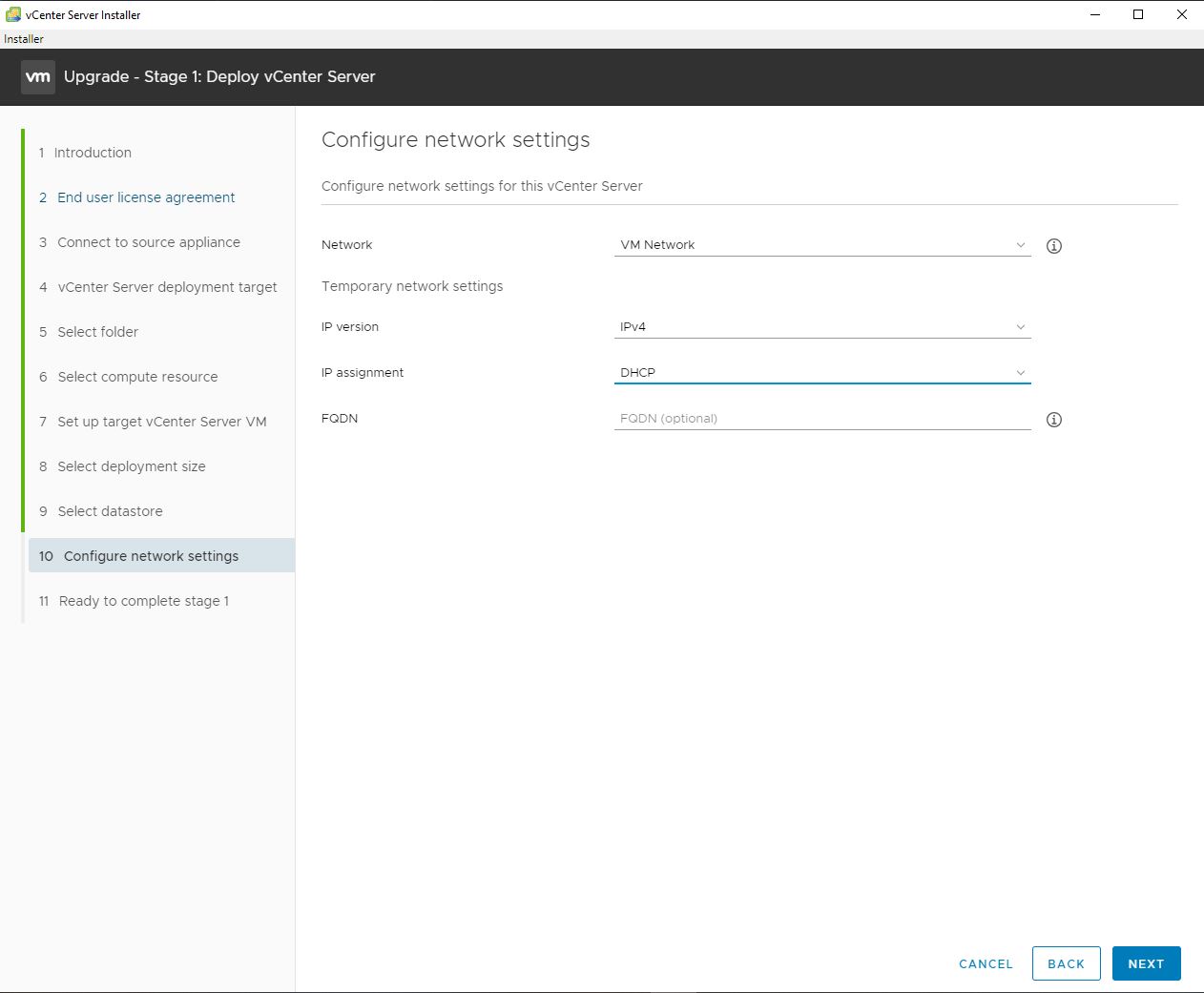Open the Network dropdown showing VM Network
This screenshot has height=993, width=1204.
(x=822, y=245)
